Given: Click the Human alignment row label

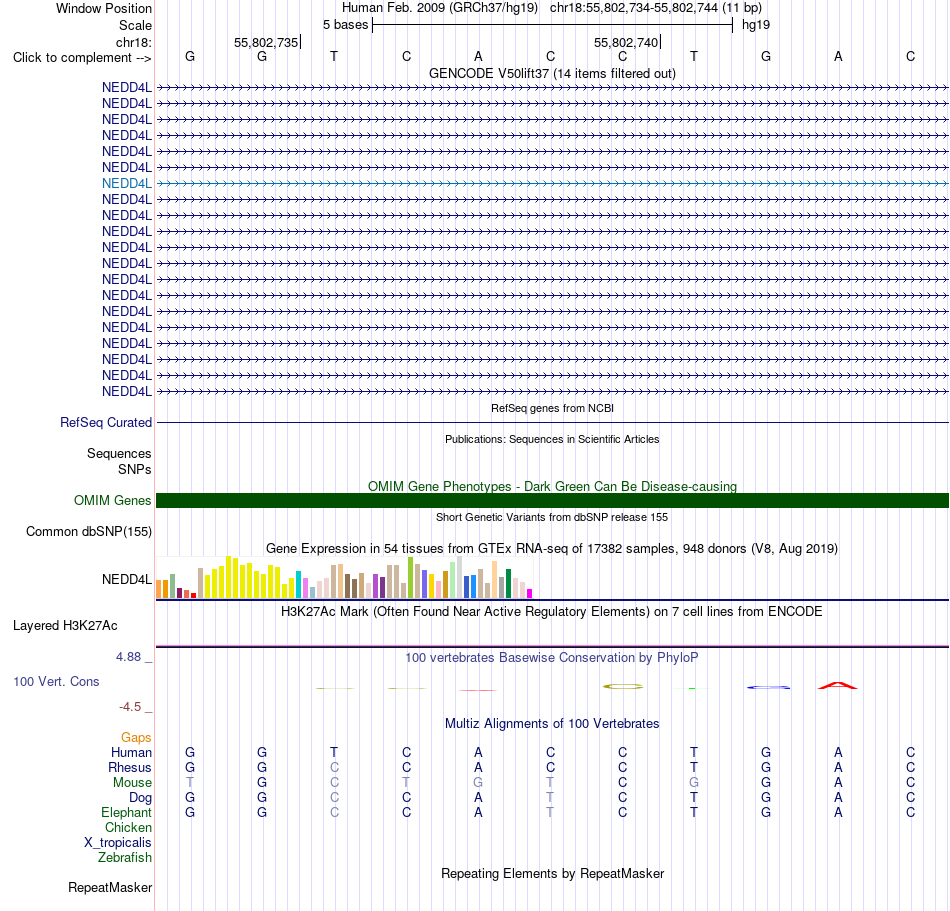Looking at the screenshot, I should point(131,752).
